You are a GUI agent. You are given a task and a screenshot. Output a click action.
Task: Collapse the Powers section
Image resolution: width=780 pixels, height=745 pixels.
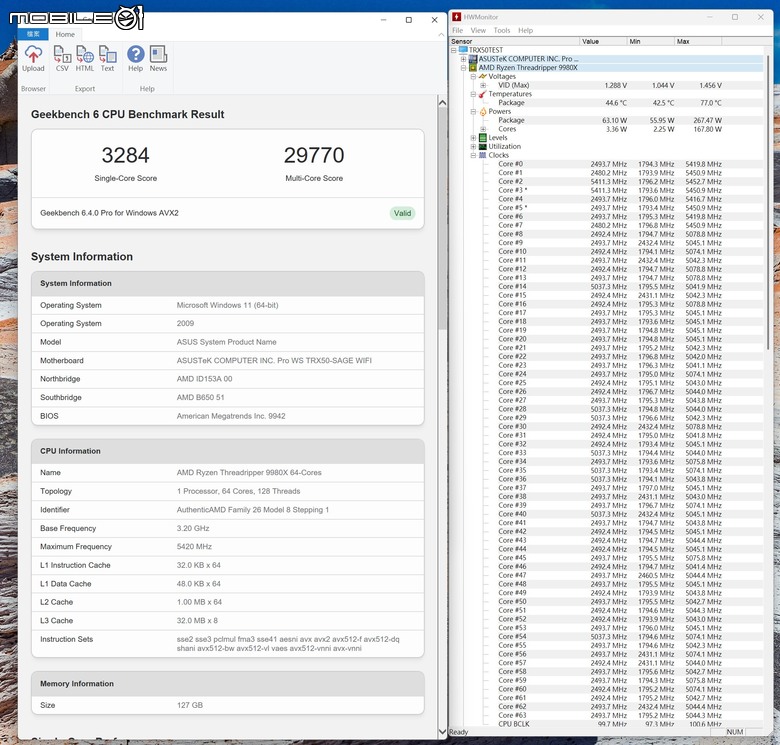473,111
